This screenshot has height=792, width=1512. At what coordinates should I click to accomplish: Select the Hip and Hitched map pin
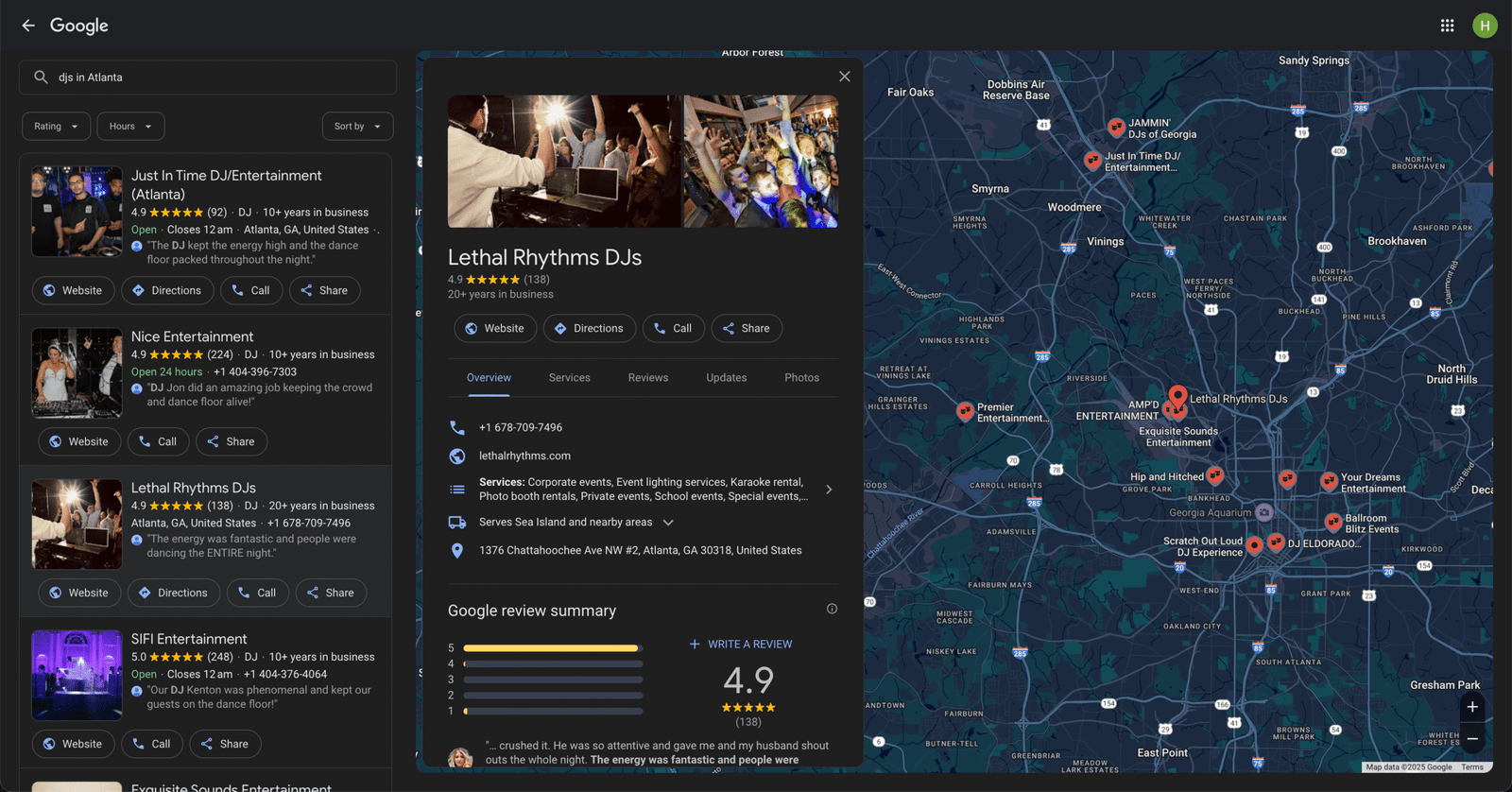point(1215,475)
